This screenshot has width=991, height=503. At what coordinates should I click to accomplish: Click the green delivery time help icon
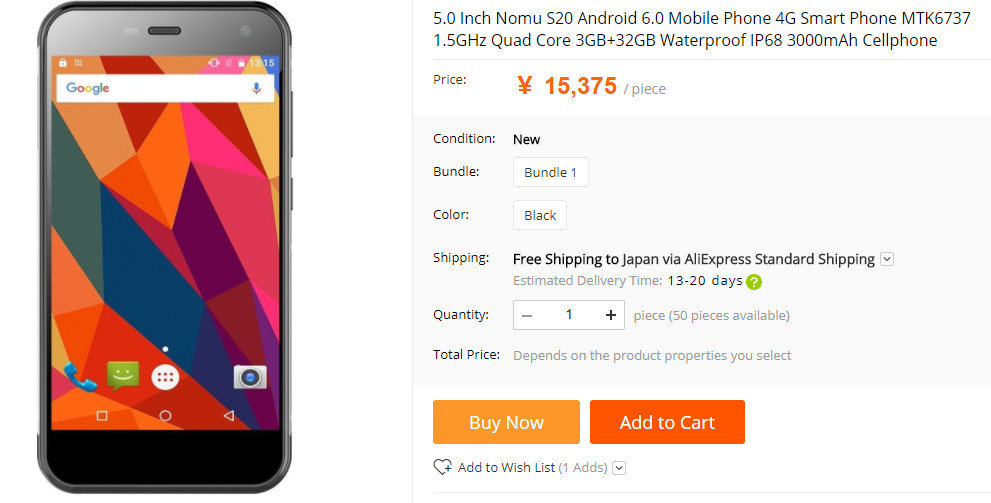click(x=754, y=282)
